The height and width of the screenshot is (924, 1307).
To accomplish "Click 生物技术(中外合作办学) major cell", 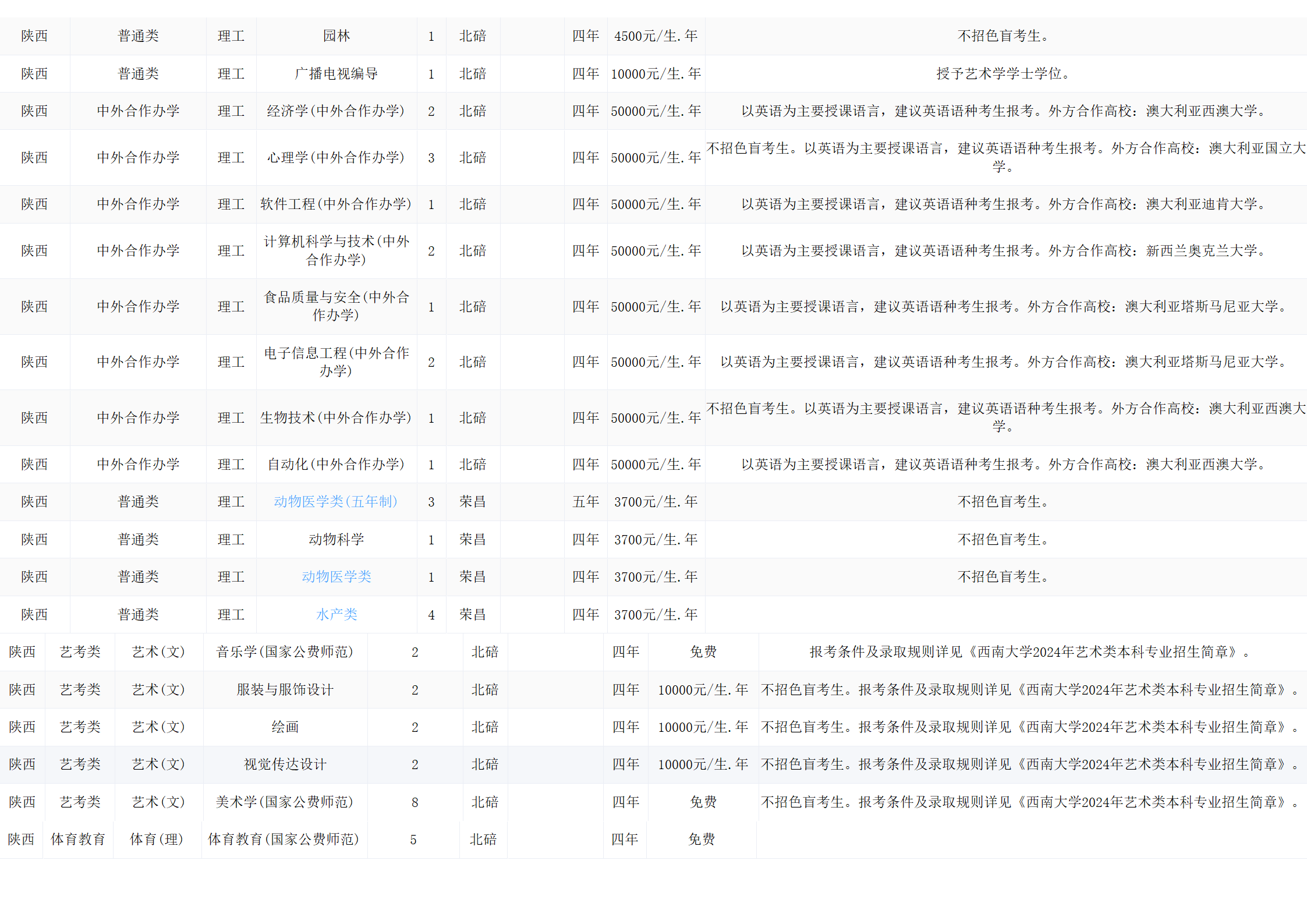I will [x=336, y=417].
